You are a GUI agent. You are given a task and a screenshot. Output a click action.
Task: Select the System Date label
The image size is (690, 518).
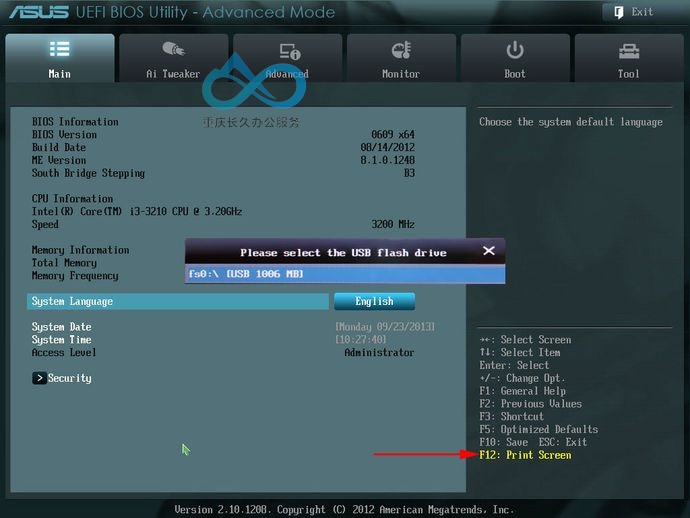62,327
